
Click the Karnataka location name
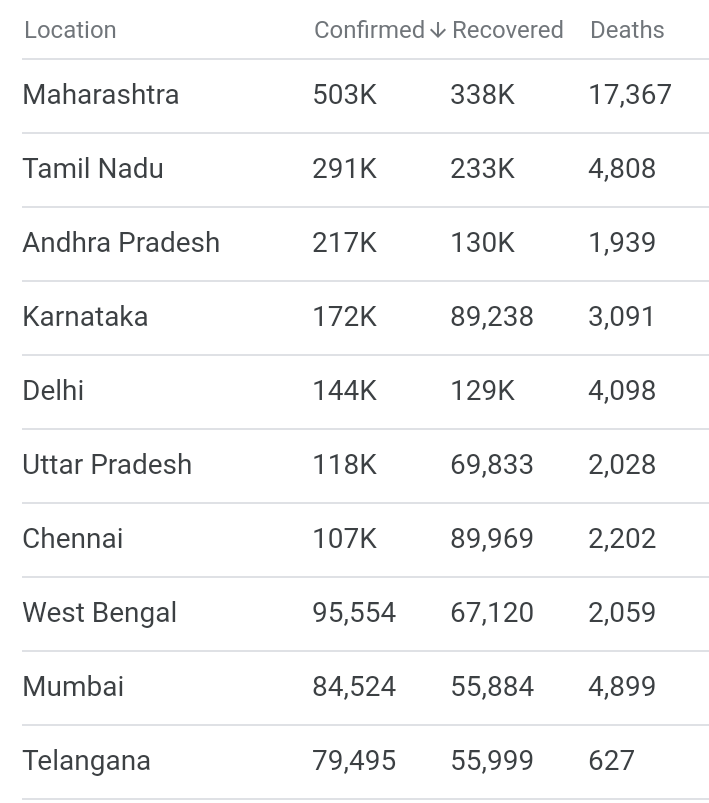coord(85,317)
